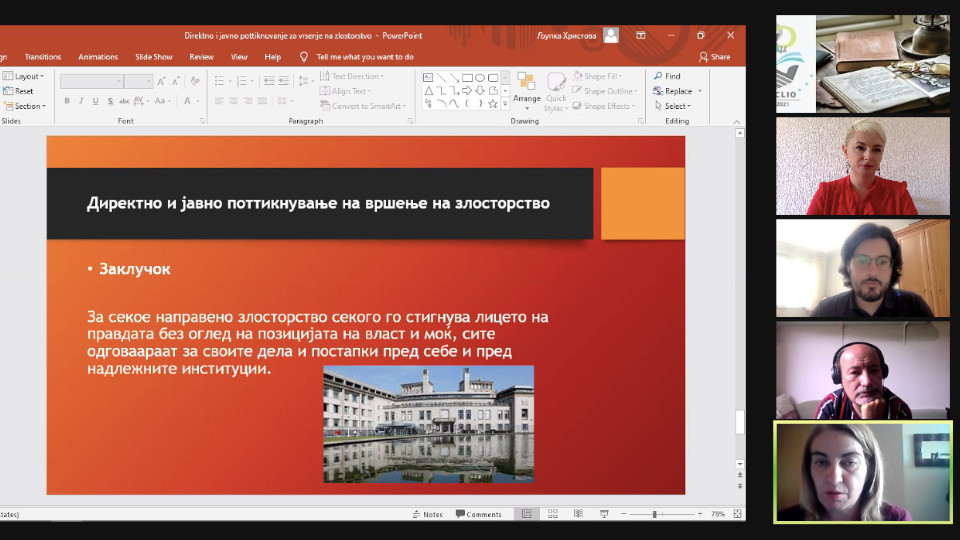Click the zoom slider handle

(654, 514)
